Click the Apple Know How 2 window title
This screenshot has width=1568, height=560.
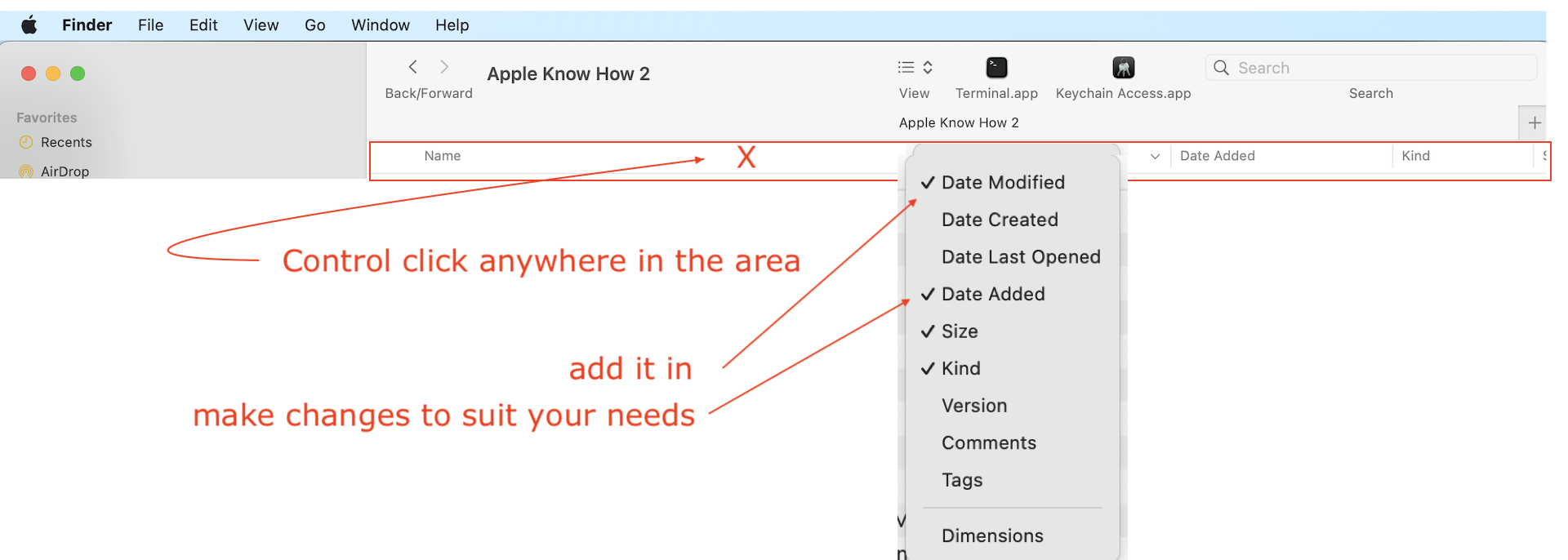click(x=568, y=73)
